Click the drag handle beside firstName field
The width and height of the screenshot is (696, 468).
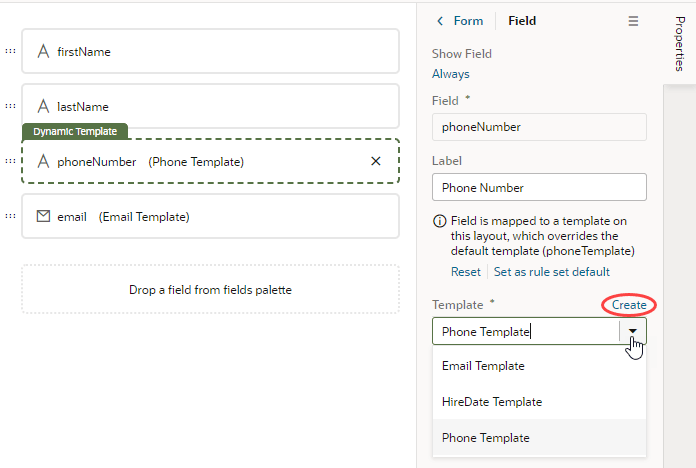pos(10,51)
